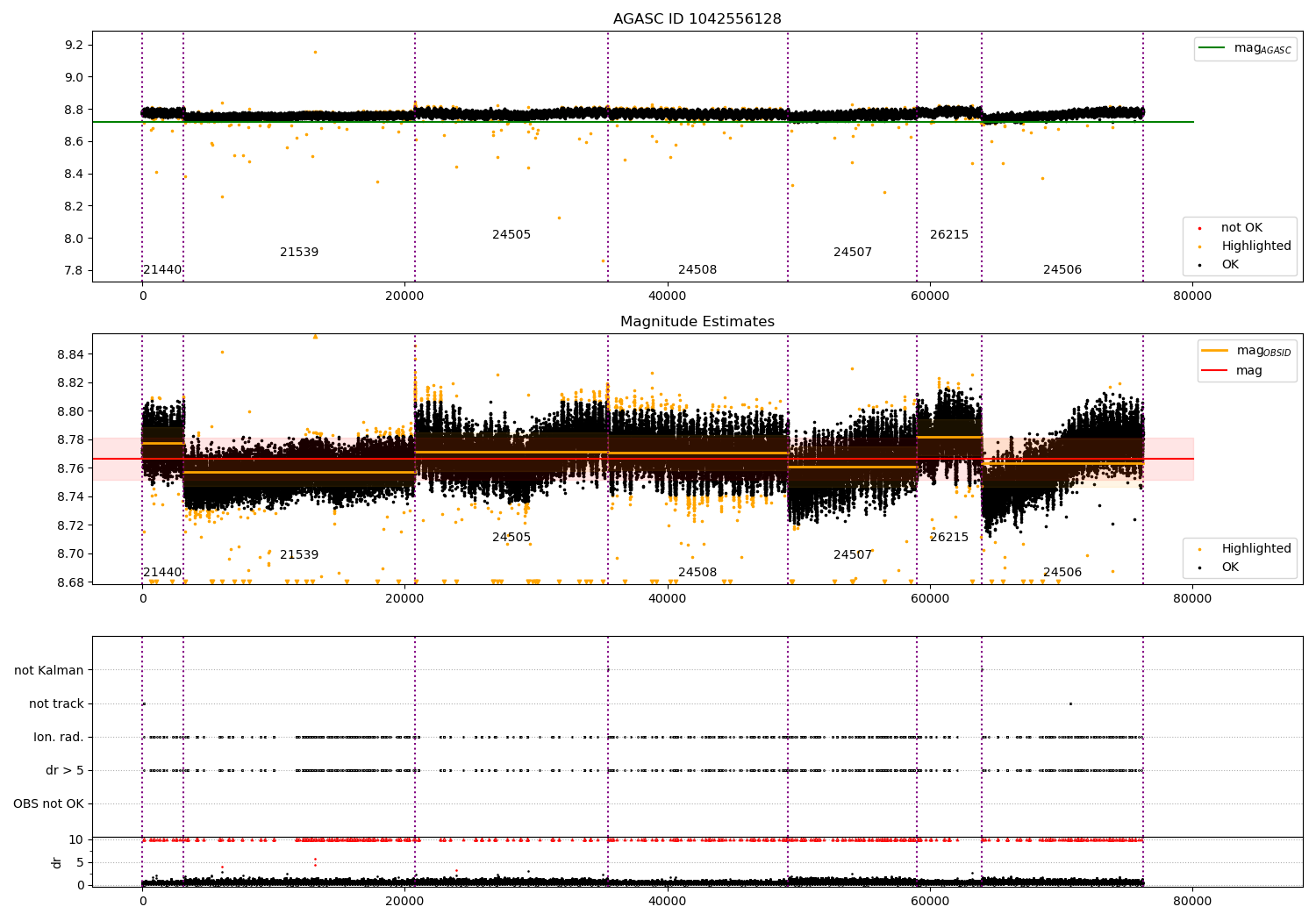
Task: Click 'Highlighted' legend entry in middle plot
Action: pyautogui.click(x=1256, y=549)
